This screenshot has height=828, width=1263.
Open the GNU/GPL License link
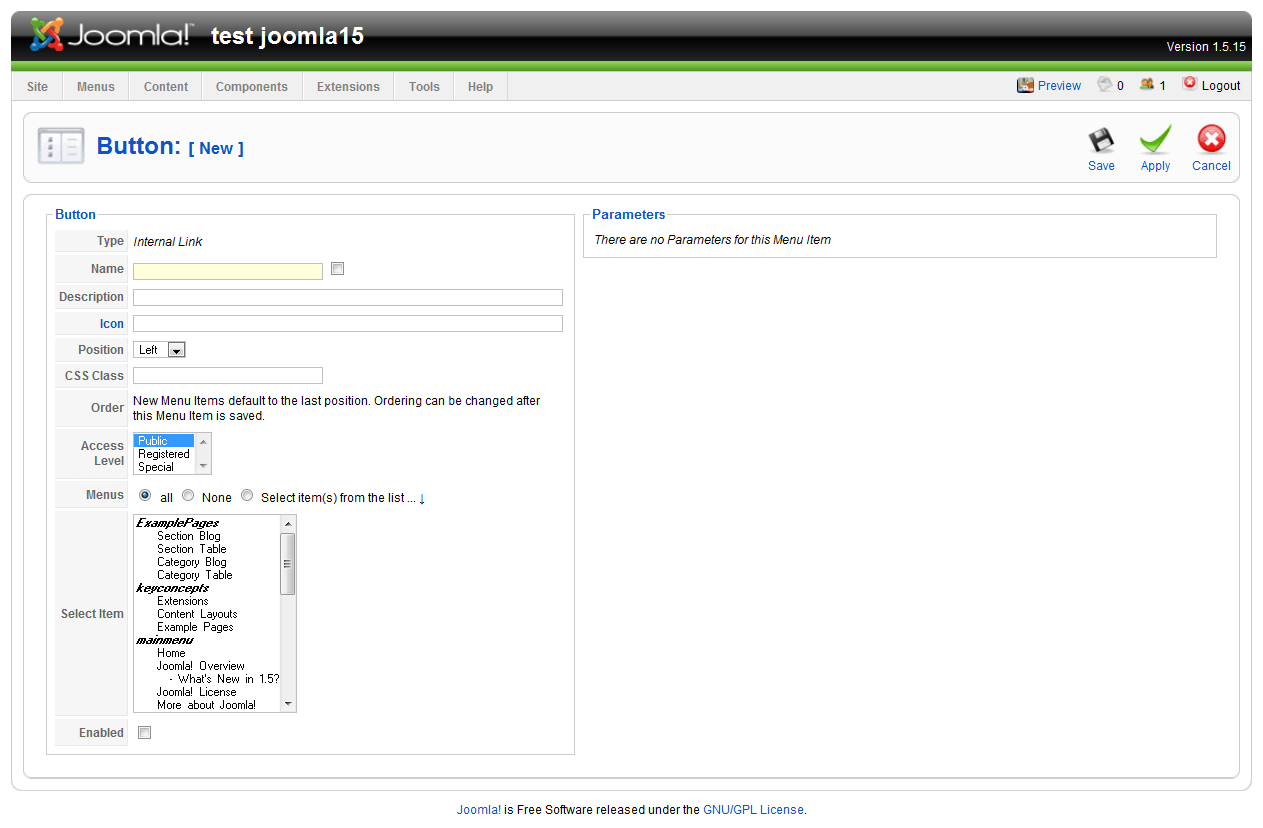(753, 810)
